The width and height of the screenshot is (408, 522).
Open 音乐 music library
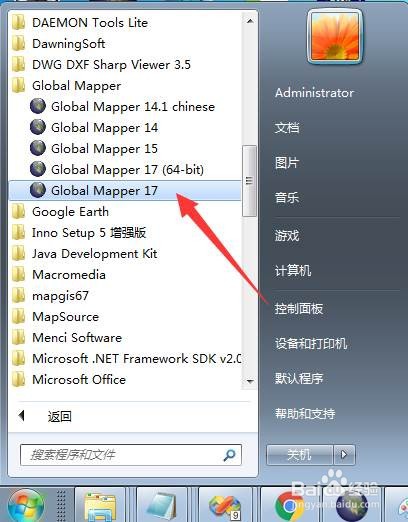click(x=287, y=198)
